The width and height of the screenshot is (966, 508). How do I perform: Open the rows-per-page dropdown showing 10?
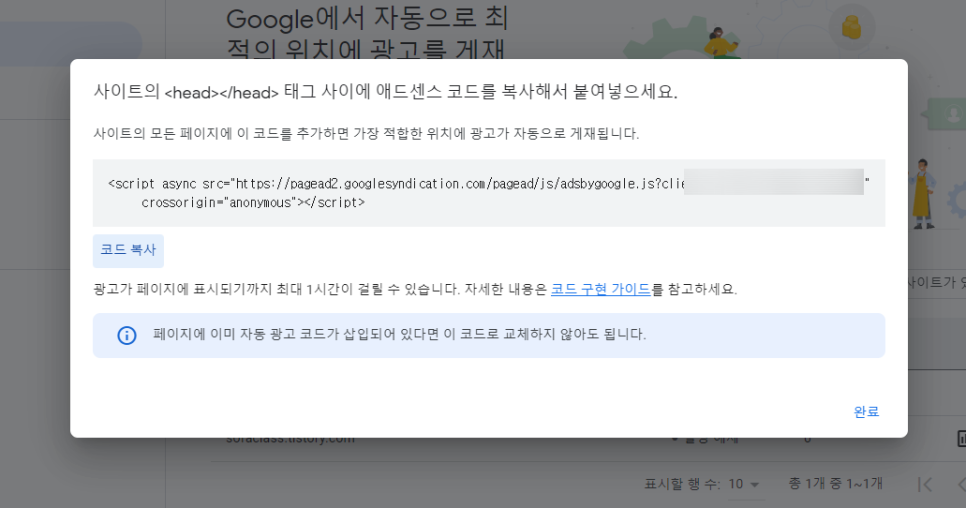(x=744, y=485)
